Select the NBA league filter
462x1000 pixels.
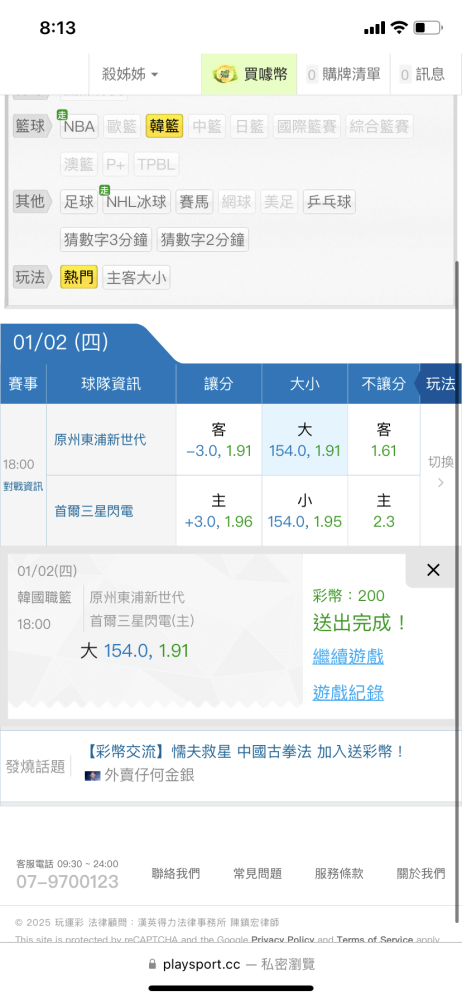(79, 126)
